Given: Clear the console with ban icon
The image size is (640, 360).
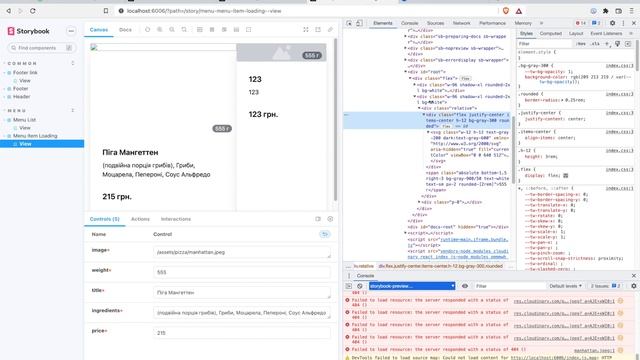Looking at the screenshot, I should [360, 286].
